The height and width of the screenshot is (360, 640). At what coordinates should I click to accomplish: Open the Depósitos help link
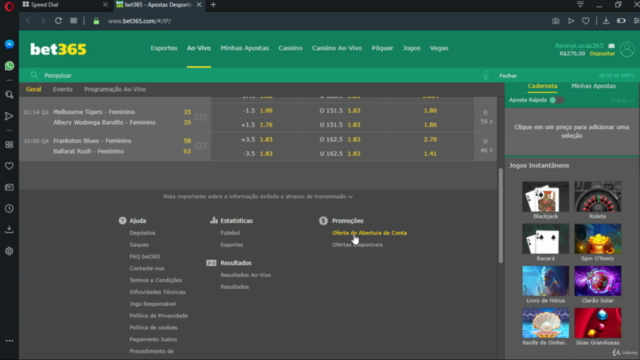[x=142, y=233]
